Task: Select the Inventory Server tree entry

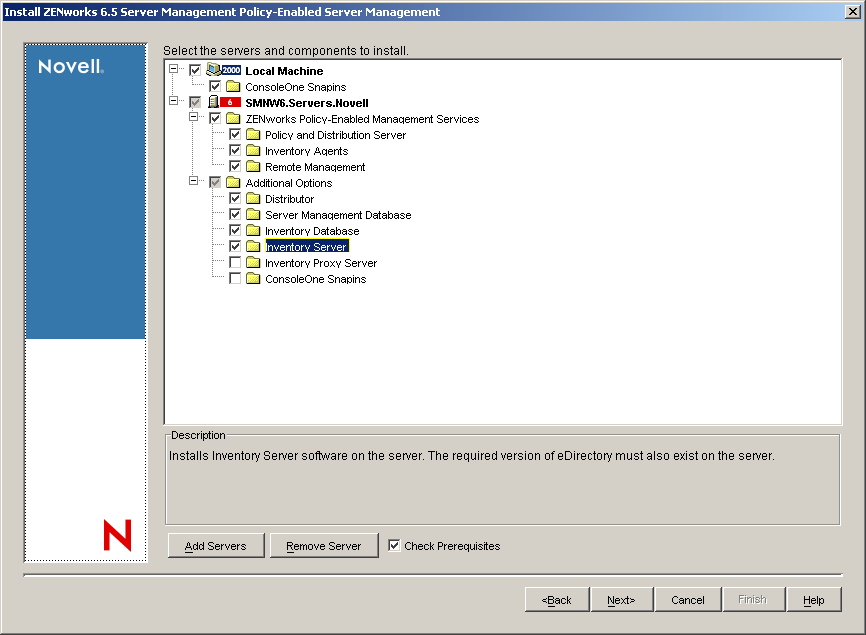Action: pyautogui.click(x=306, y=246)
